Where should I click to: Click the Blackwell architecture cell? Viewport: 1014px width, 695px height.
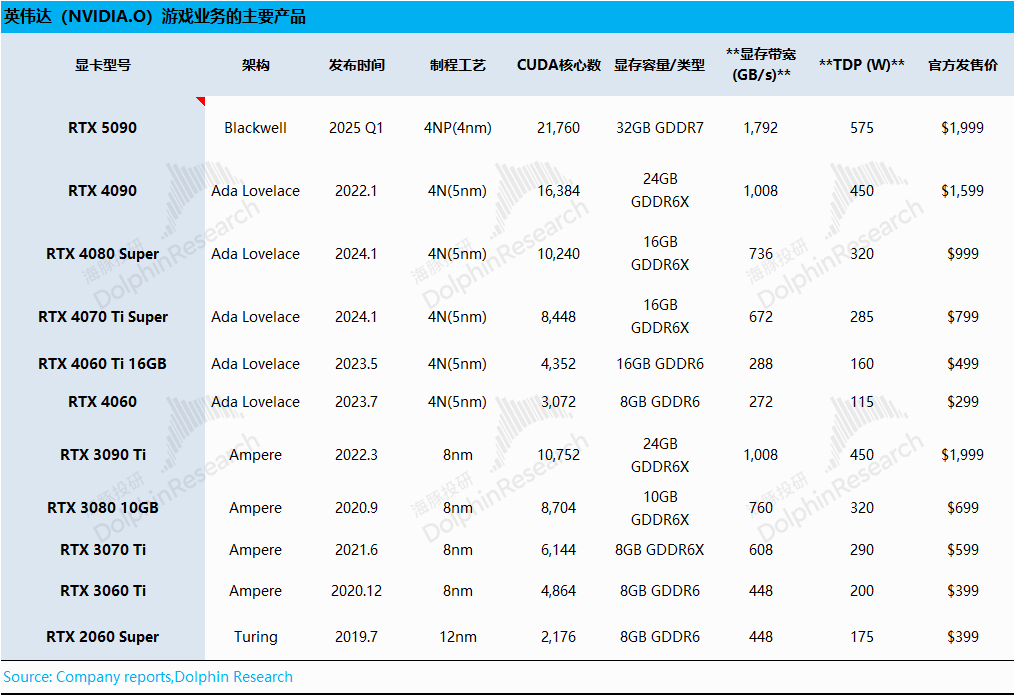click(x=255, y=128)
